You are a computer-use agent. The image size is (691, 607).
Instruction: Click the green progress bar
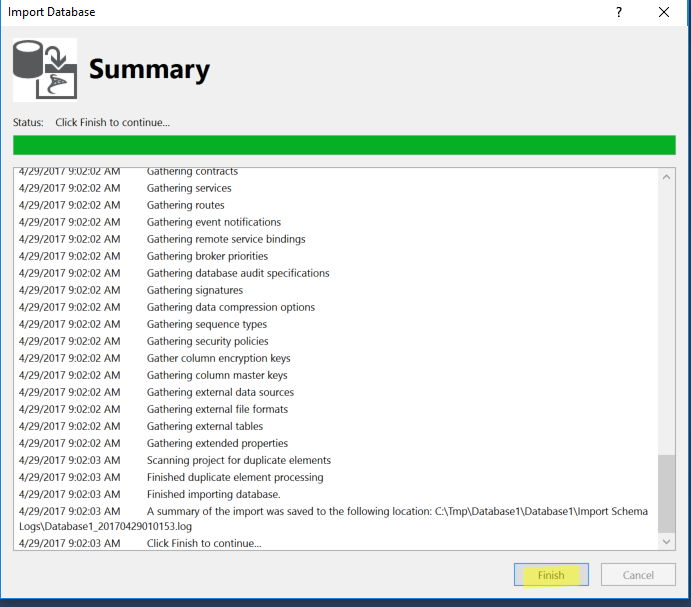click(344, 145)
